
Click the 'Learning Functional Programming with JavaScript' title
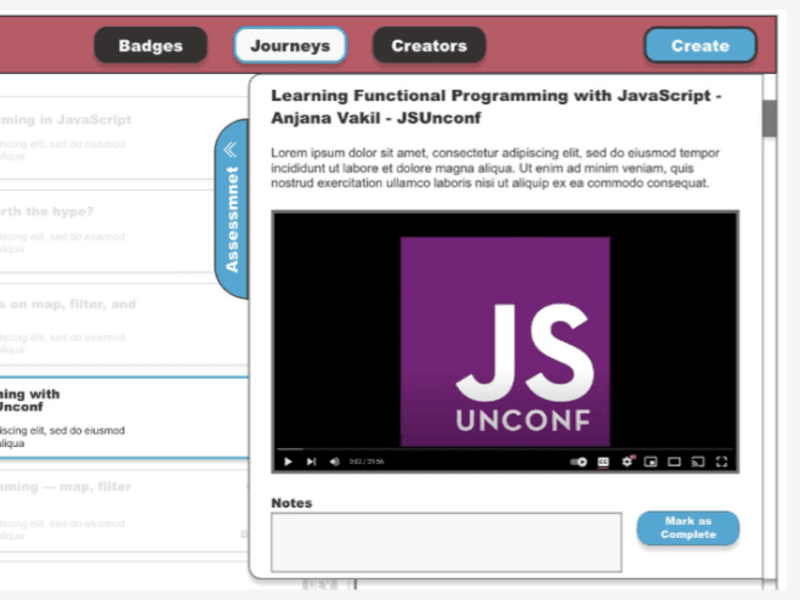click(x=496, y=107)
